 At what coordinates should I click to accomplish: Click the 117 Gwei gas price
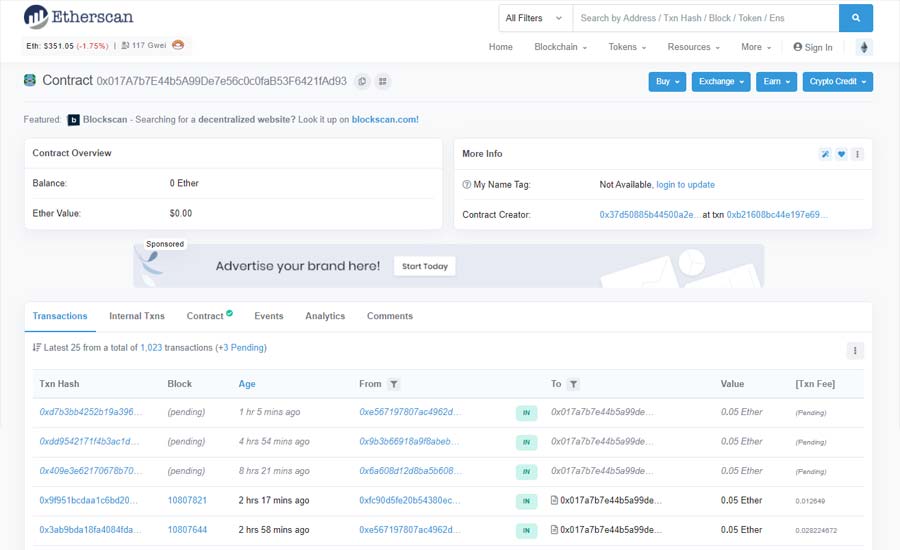(x=149, y=45)
